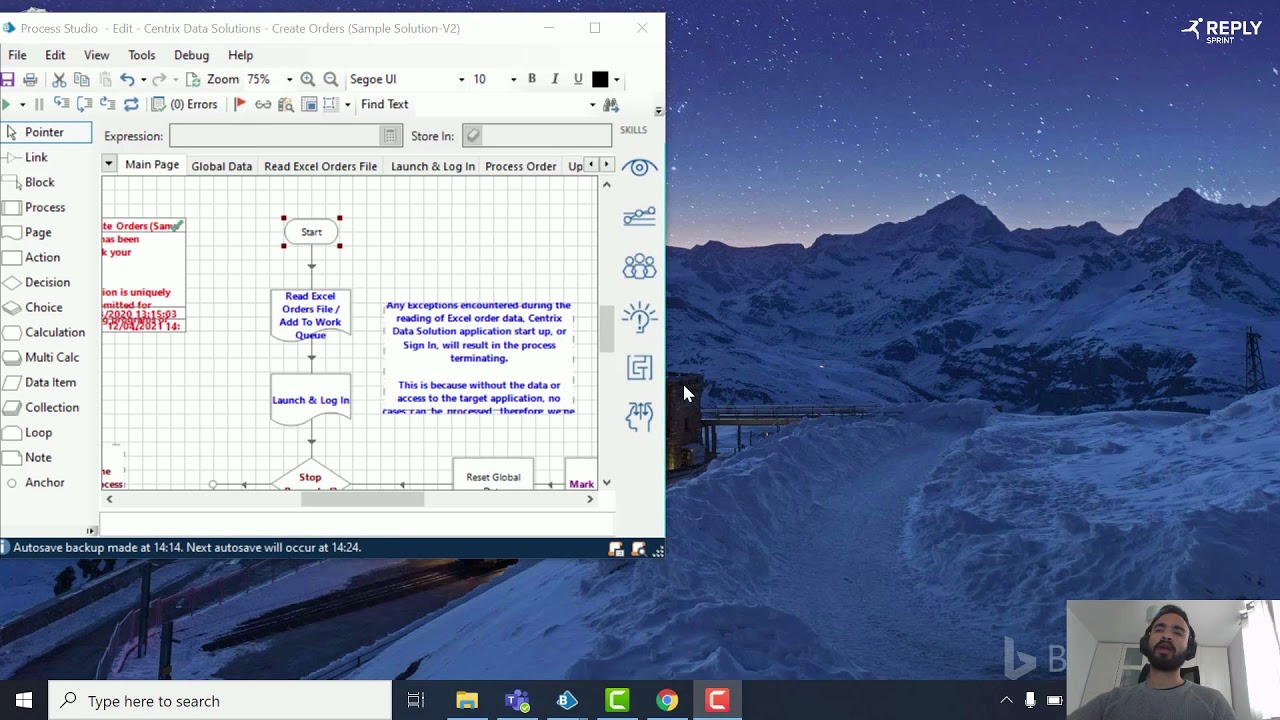Open the Skills knowledge network icon
This screenshot has width=1280, height=720.
(639, 216)
